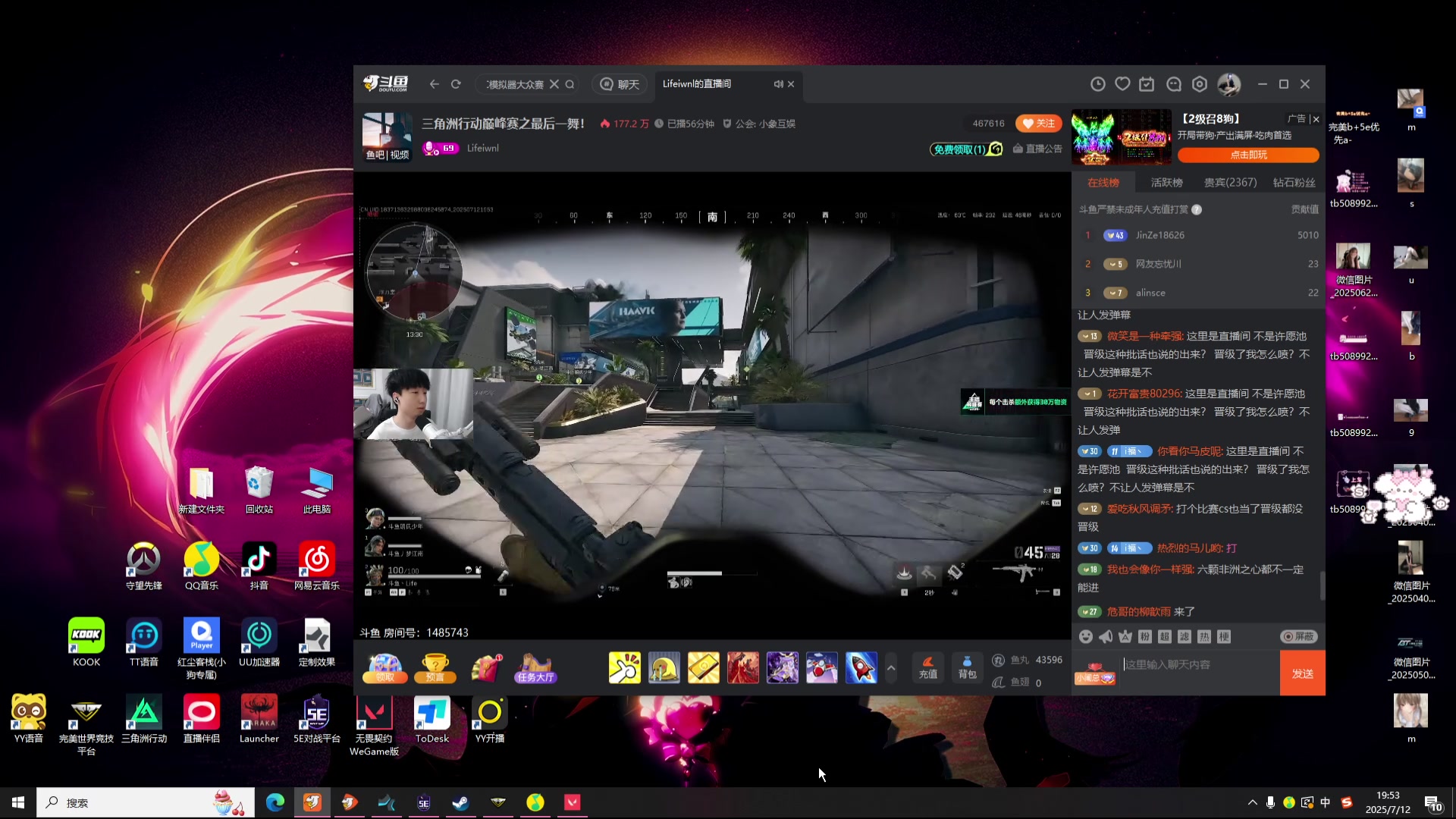The width and height of the screenshot is (1456, 819).
Task: Click the taskbar 搜索 search box
Action: tap(146, 802)
